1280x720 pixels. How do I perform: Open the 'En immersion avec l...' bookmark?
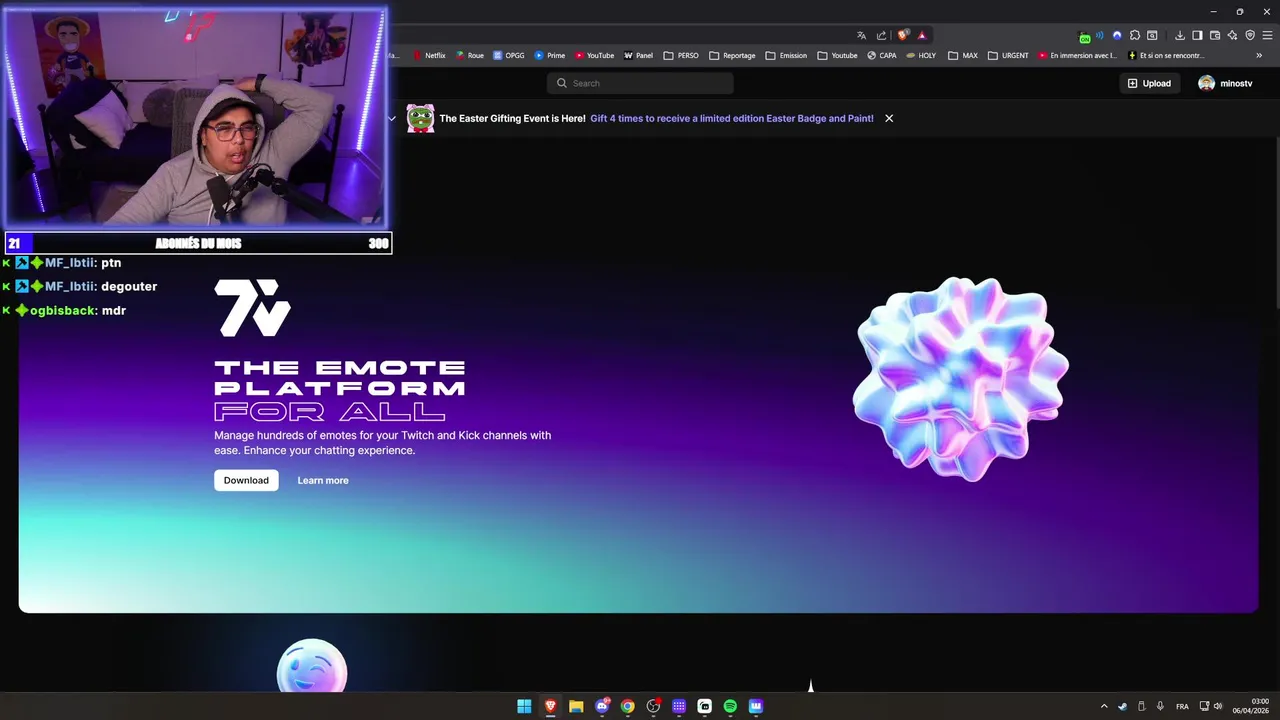[x=1078, y=55]
